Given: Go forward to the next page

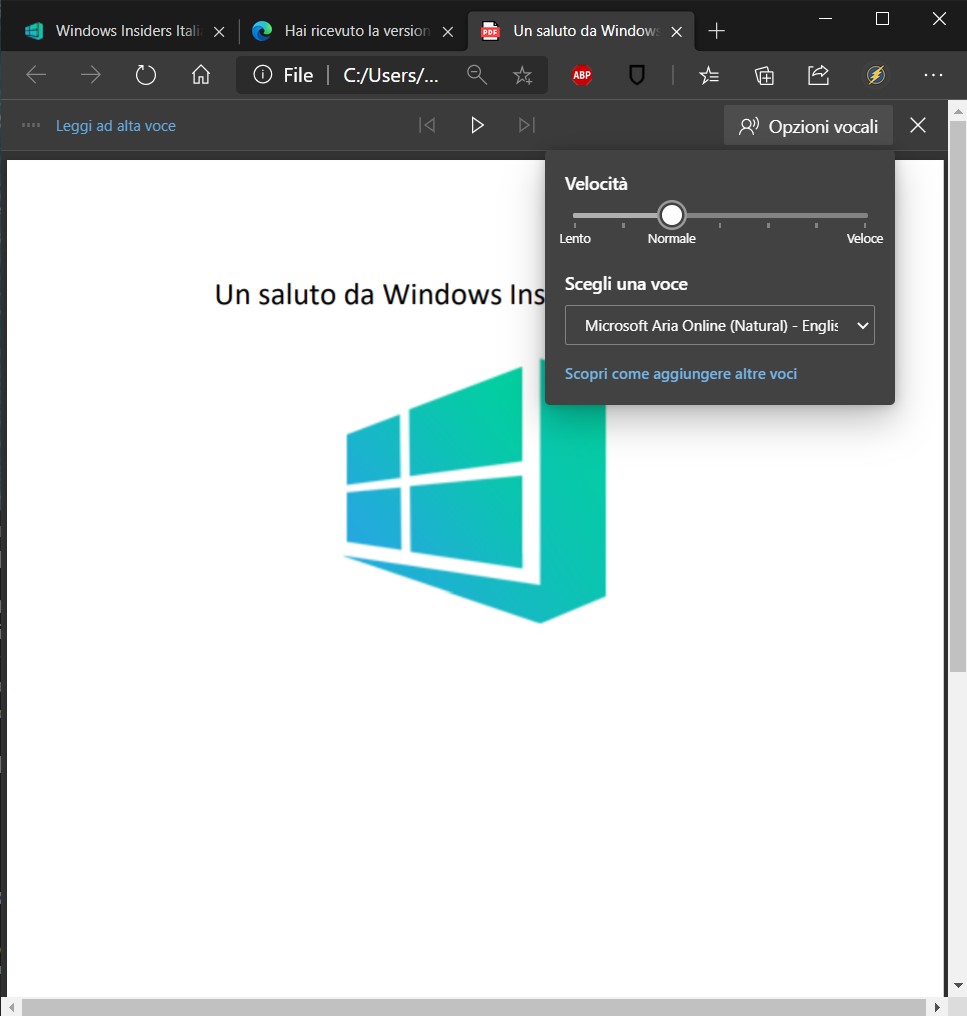Looking at the screenshot, I should click(x=91, y=75).
